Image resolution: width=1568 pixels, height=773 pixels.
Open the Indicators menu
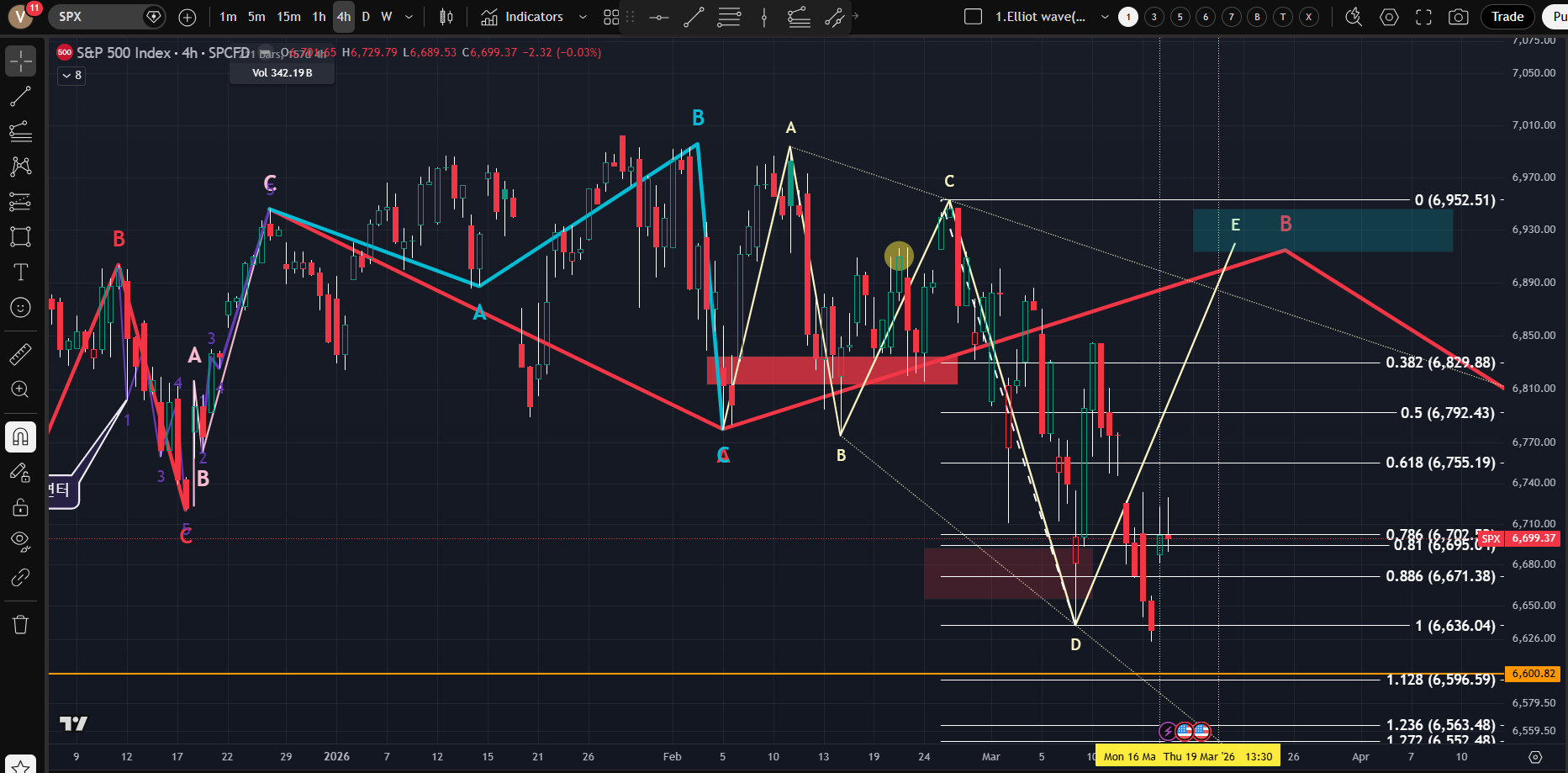(522, 17)
